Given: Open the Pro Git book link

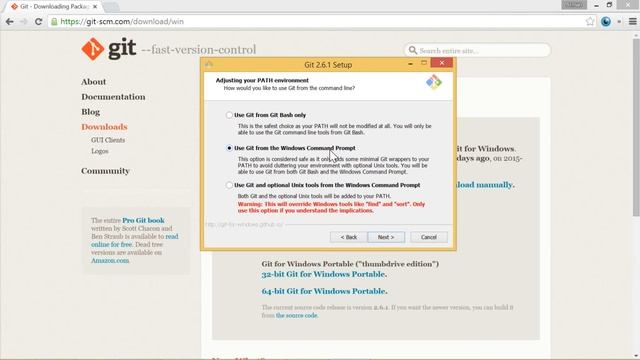Looking at the screenshot, I should (x=143, y=220).
